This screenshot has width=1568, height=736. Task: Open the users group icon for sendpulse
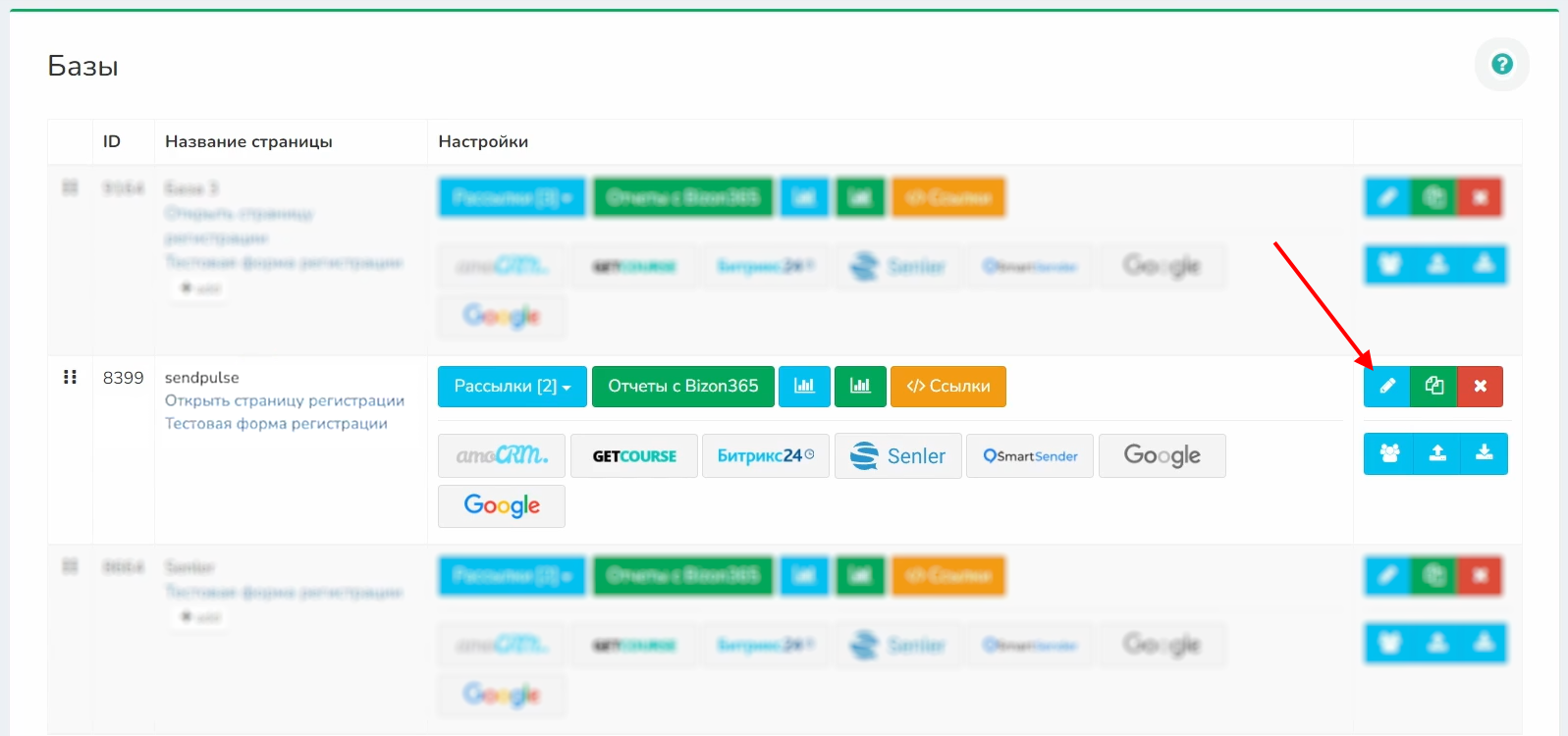pos(1388,453)
